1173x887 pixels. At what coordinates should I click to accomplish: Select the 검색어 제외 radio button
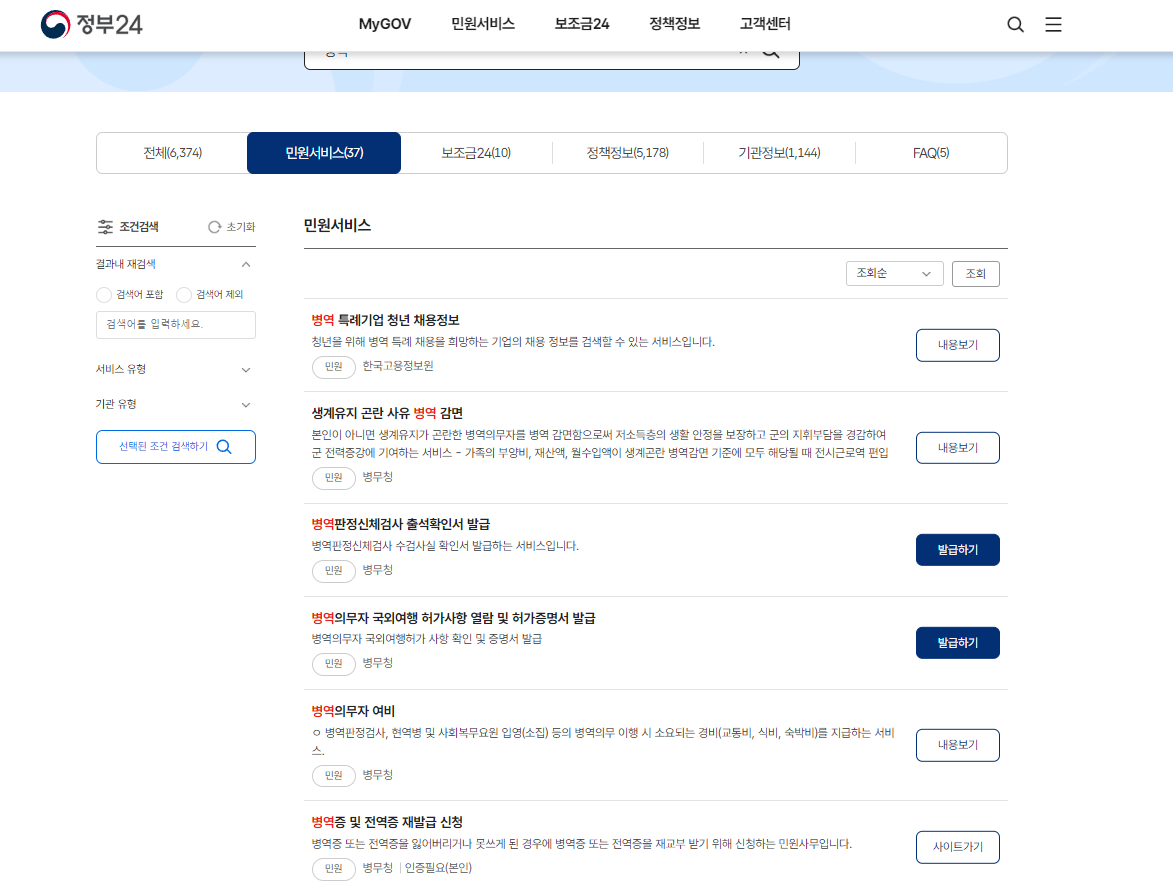(183, 294)
